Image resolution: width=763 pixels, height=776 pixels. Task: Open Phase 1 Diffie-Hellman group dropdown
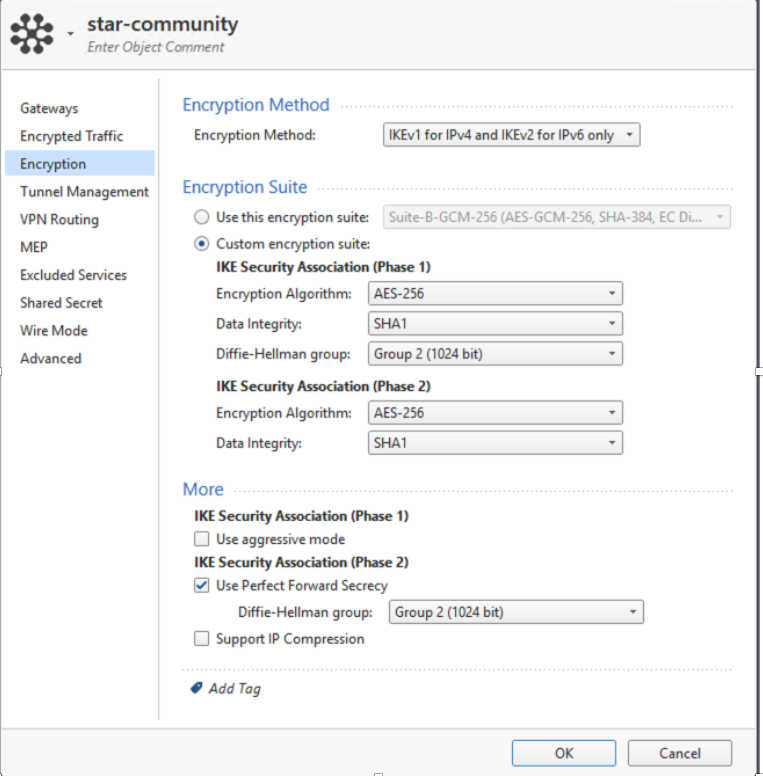[495, 353]
